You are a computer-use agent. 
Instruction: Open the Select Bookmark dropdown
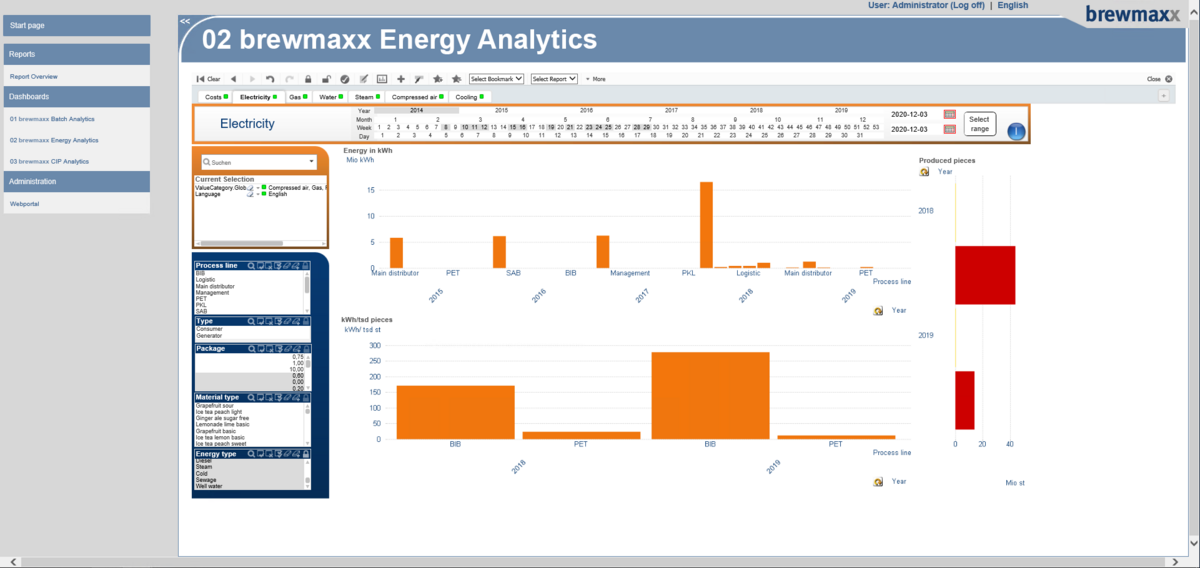[497, 79]
